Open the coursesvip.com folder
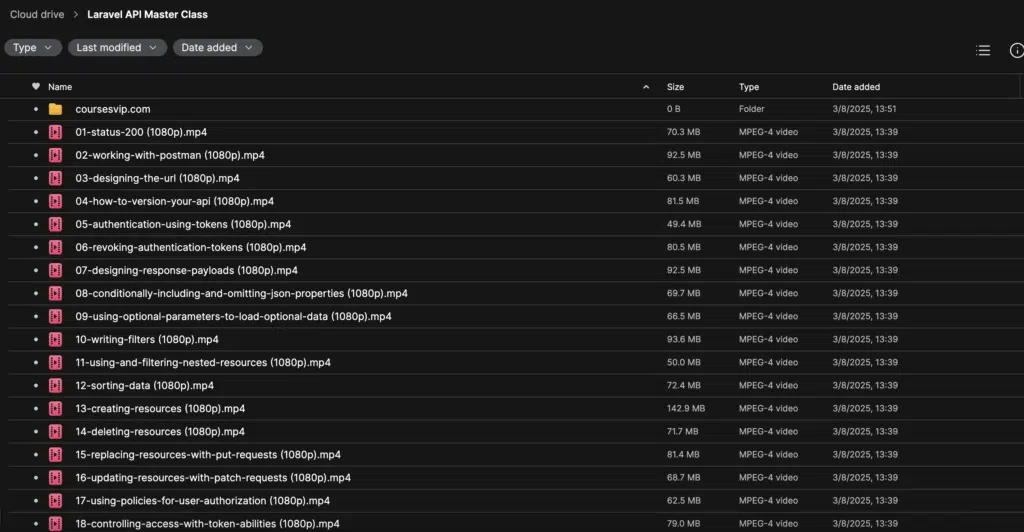This screenshot has height=532, width=1024. 113,109
